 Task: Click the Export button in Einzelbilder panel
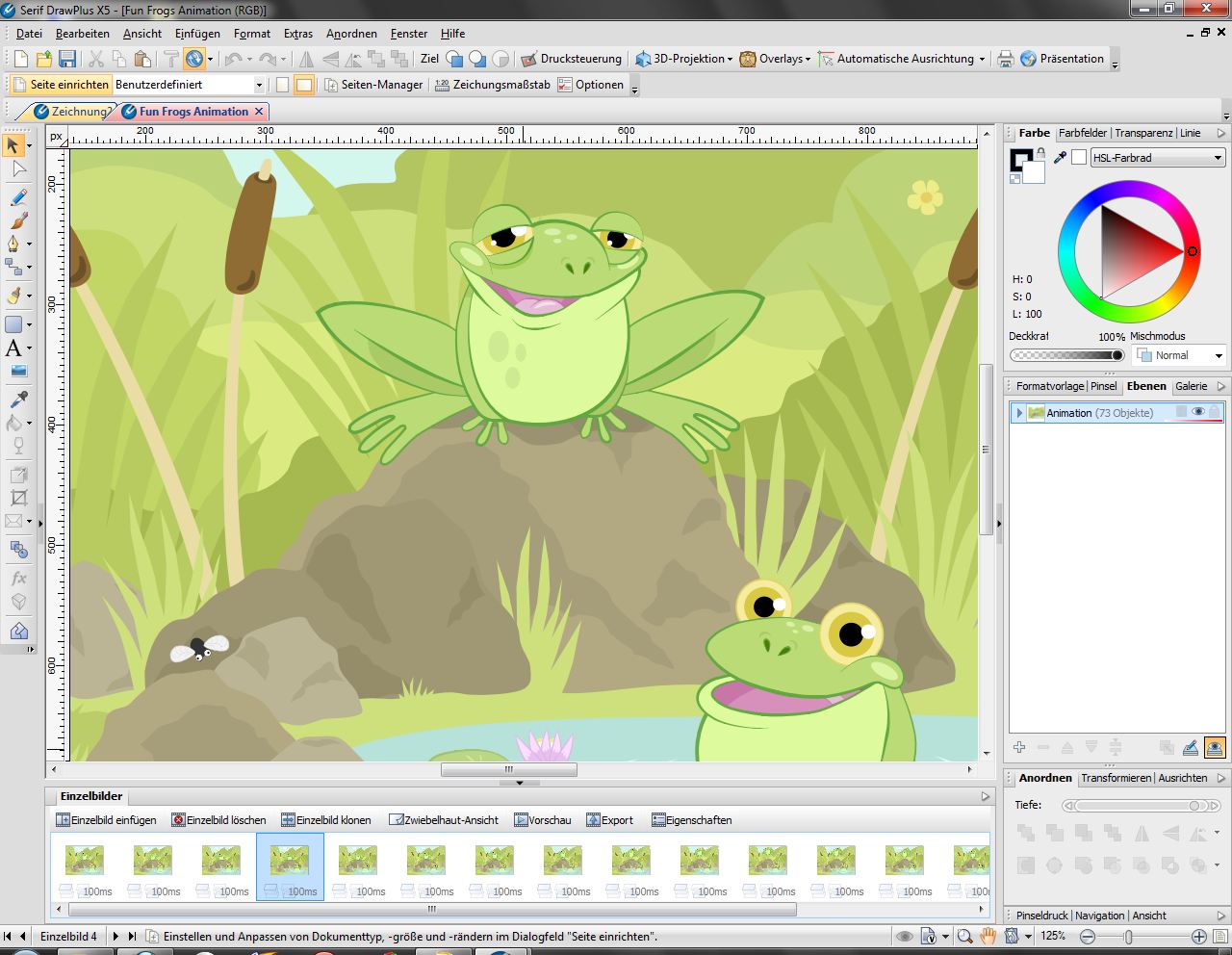pyautogui.click(x=609, y=820)
